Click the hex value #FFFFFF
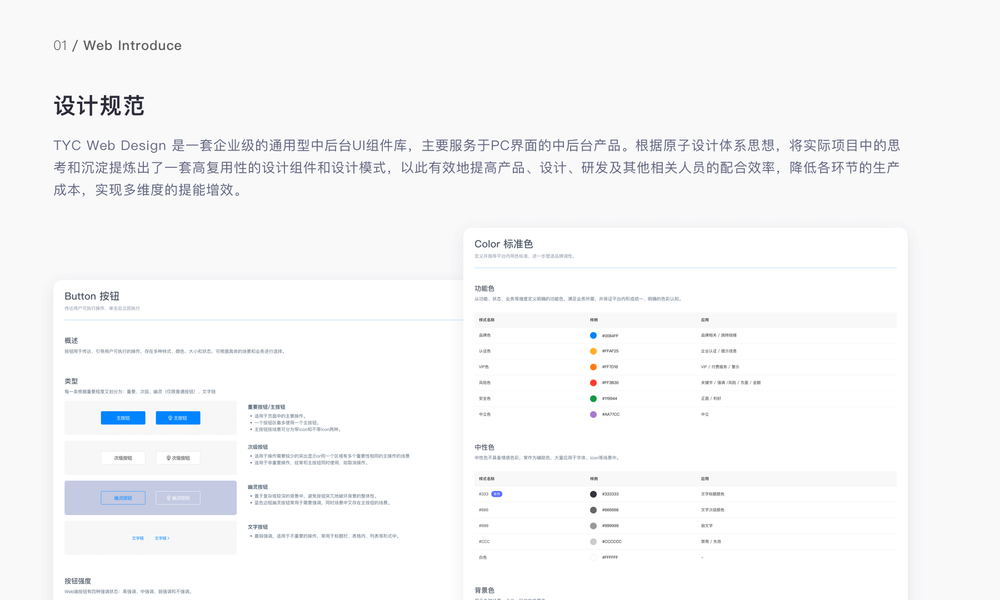 pyautogui.click(x=610, y=557)
